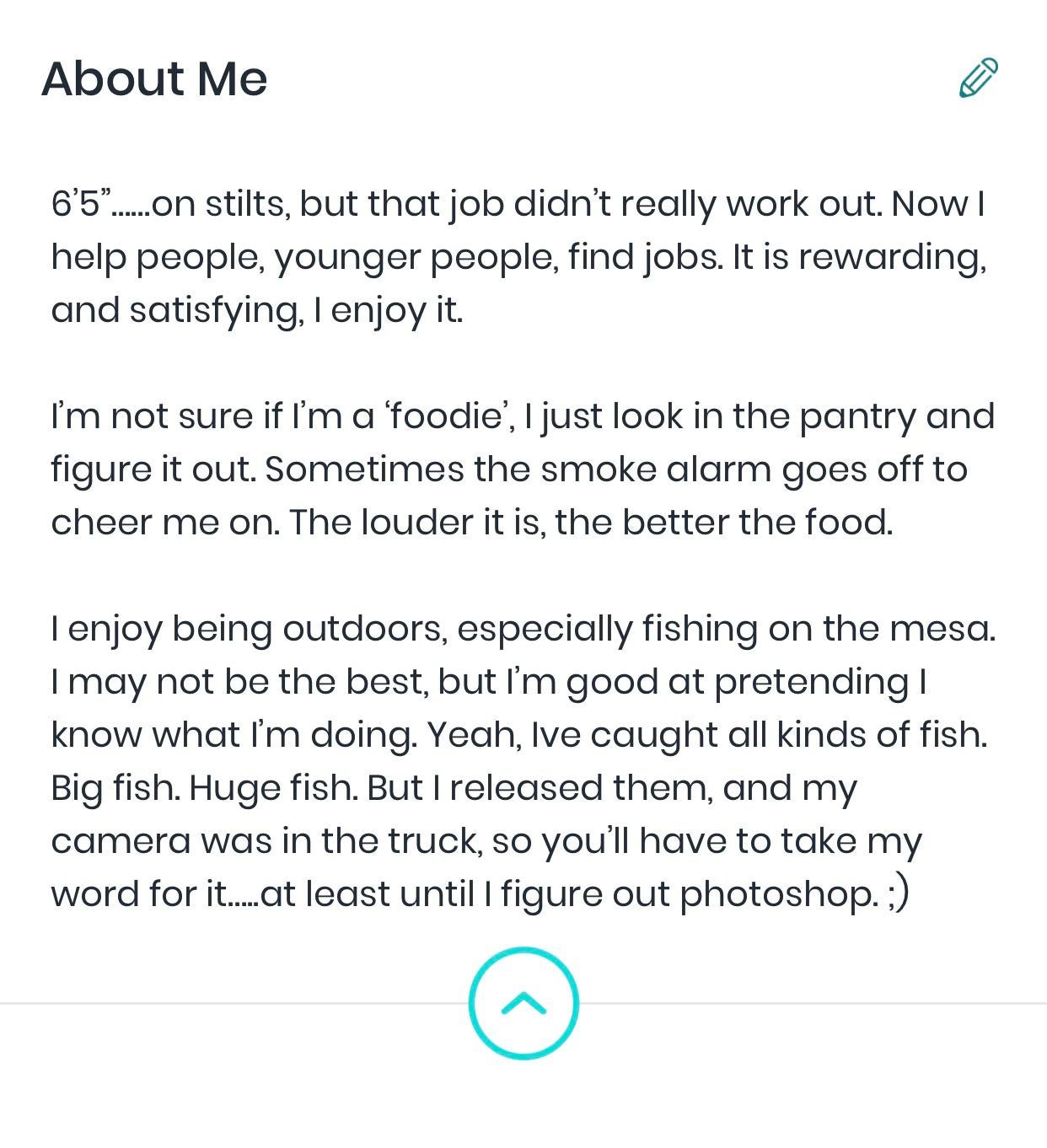Tap the pencil edit icon
Screen dimensions: 1047x1148
pos(979,78)
